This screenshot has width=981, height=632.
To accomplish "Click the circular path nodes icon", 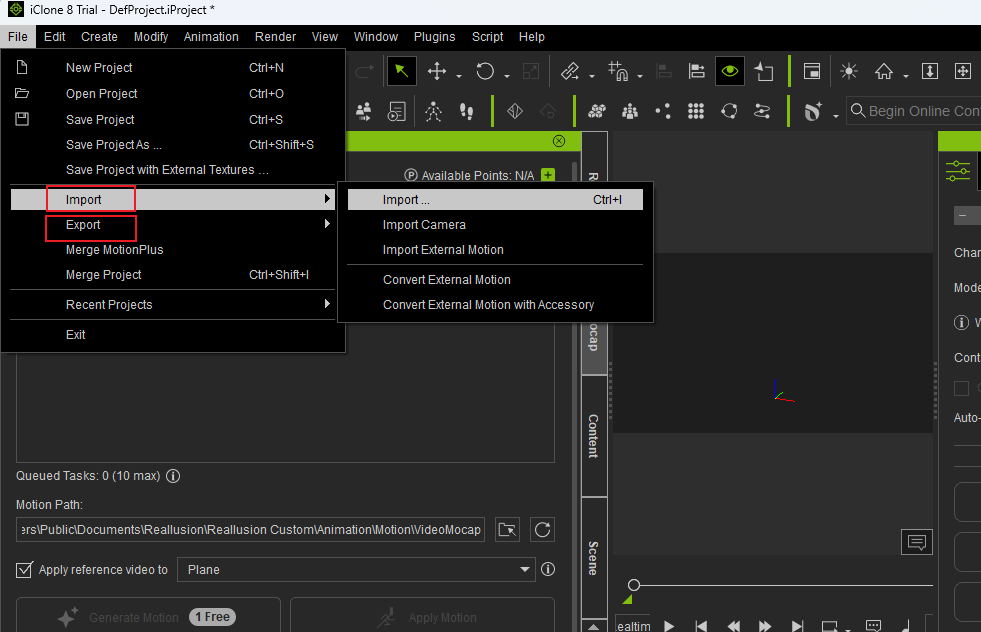I will tap(729, 111).
